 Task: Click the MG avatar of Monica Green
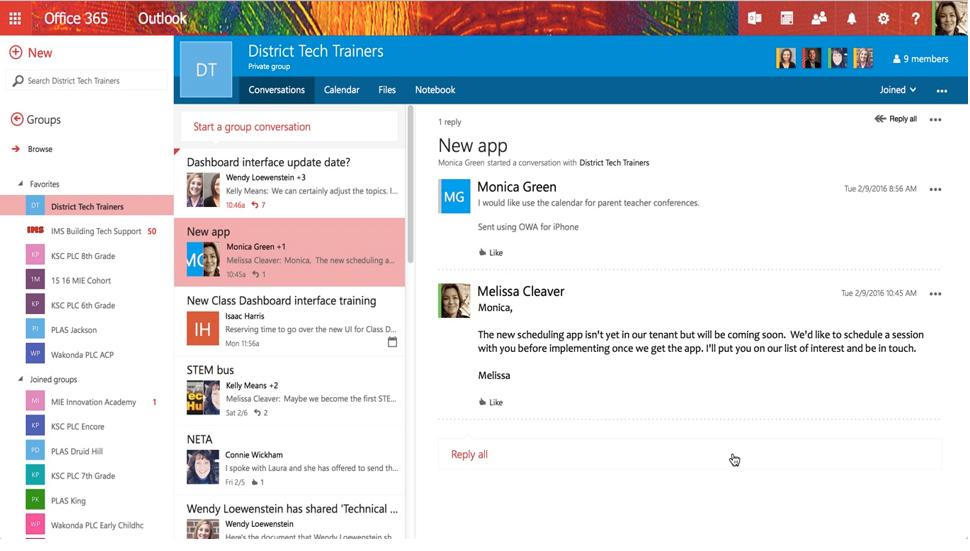pyautogui.click(x=454, y=196)
